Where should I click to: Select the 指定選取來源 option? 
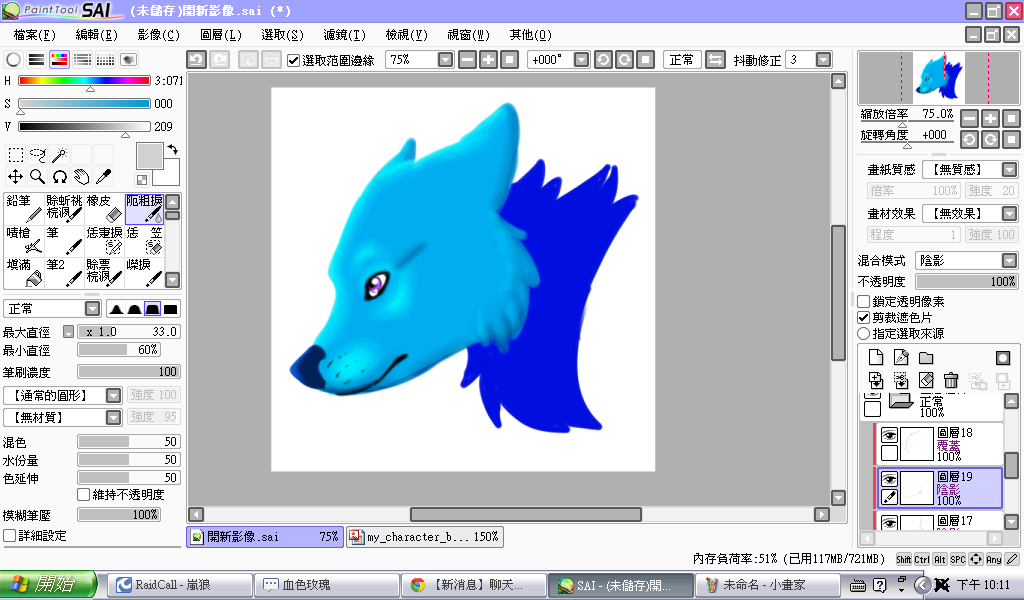(863, 334)
